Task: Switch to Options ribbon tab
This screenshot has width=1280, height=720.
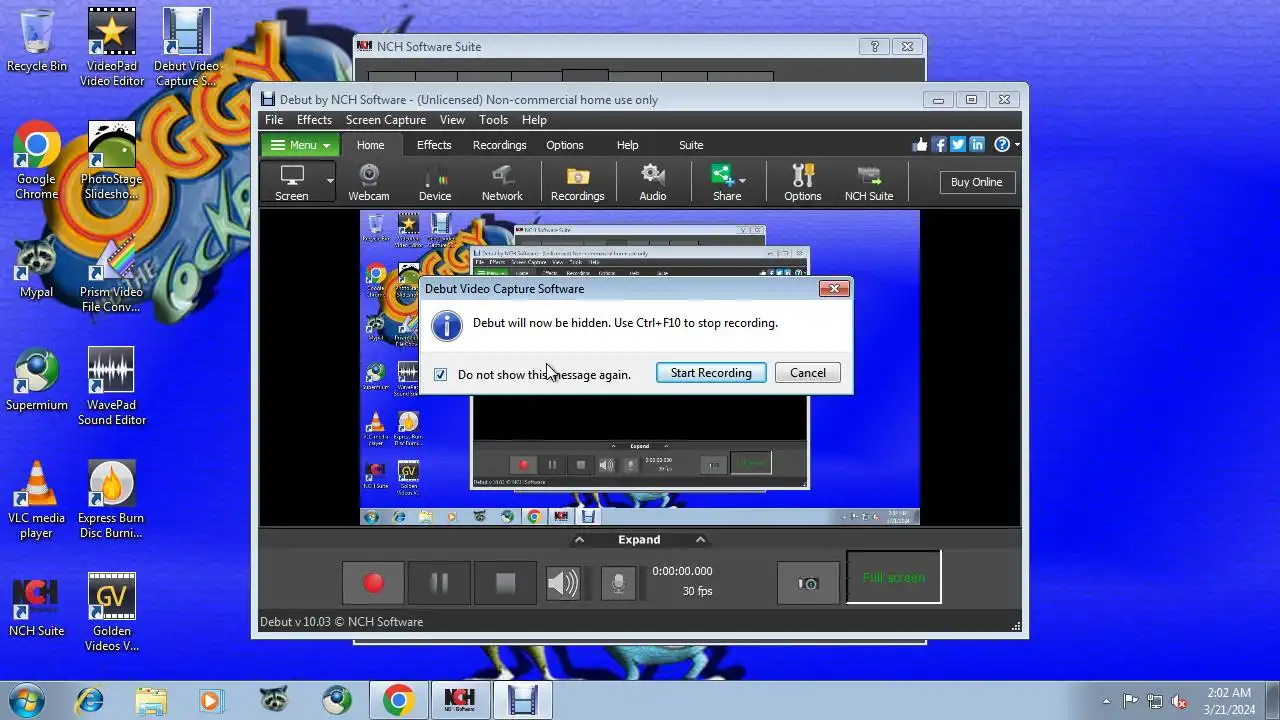Action: click(x=565, y=145)
